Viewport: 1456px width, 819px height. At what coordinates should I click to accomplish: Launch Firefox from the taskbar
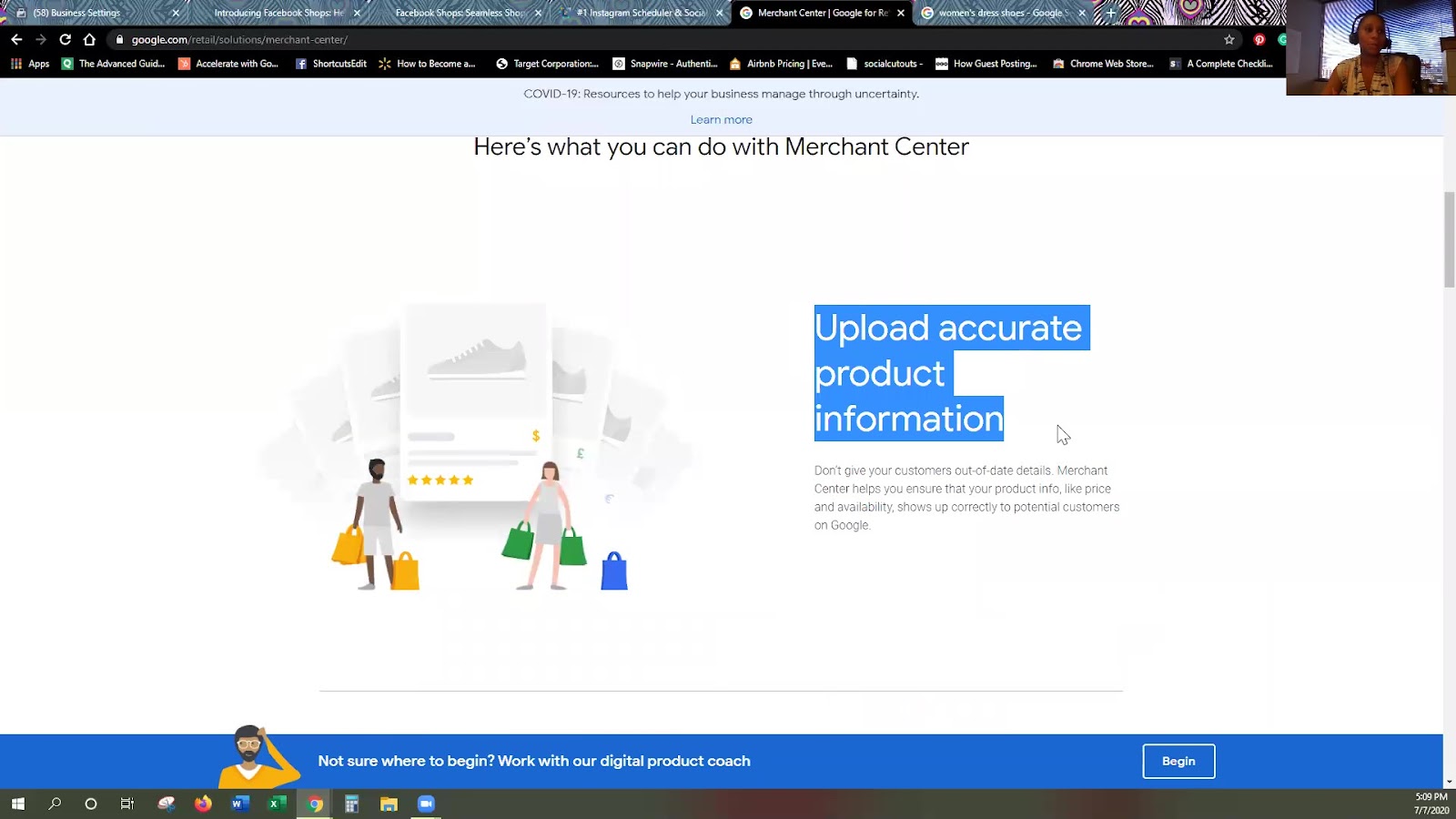[203, 804]
